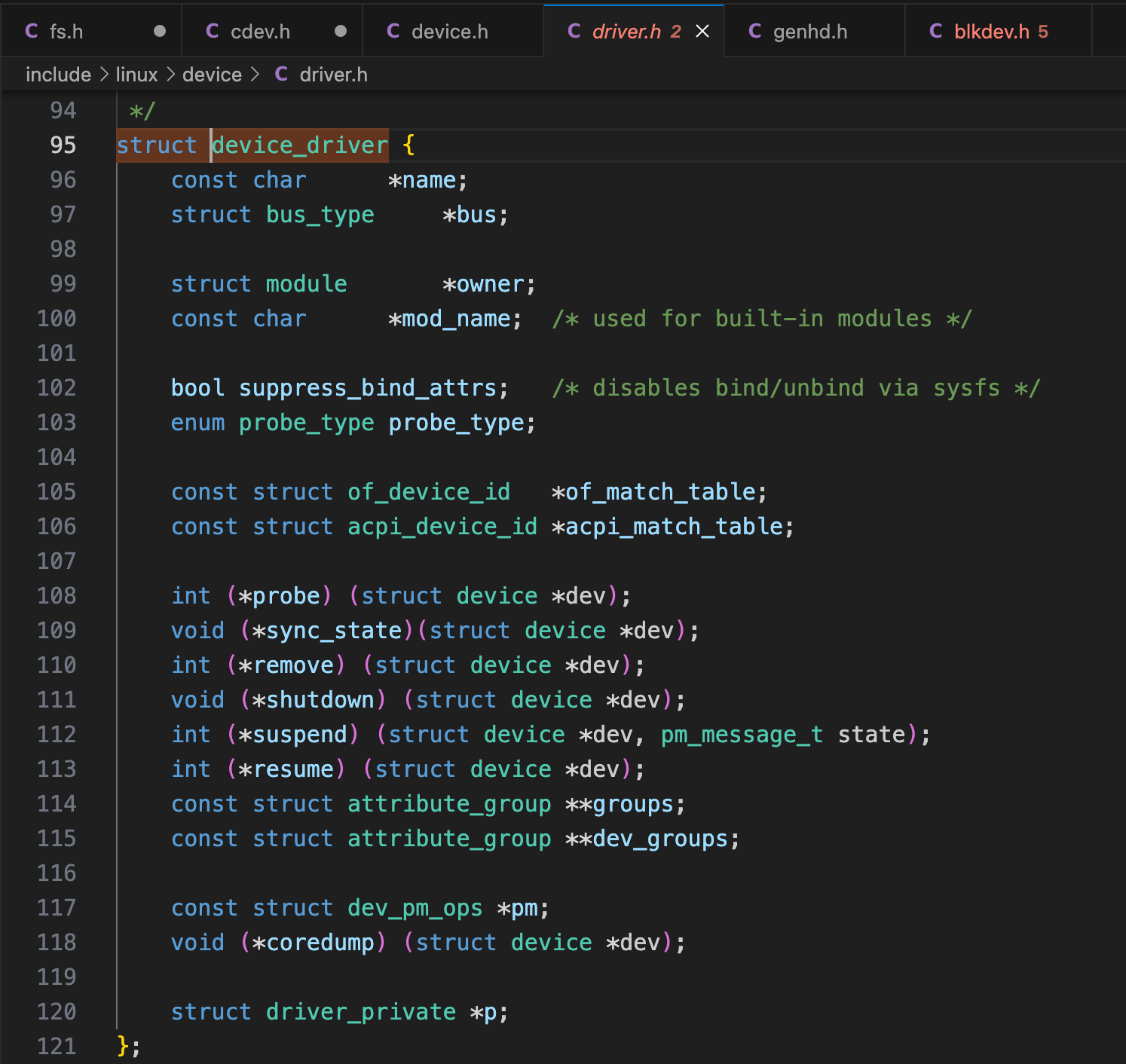1126x1064 pixels.
Task: Click the of_device_id type name
Action: tap(429, 492)
